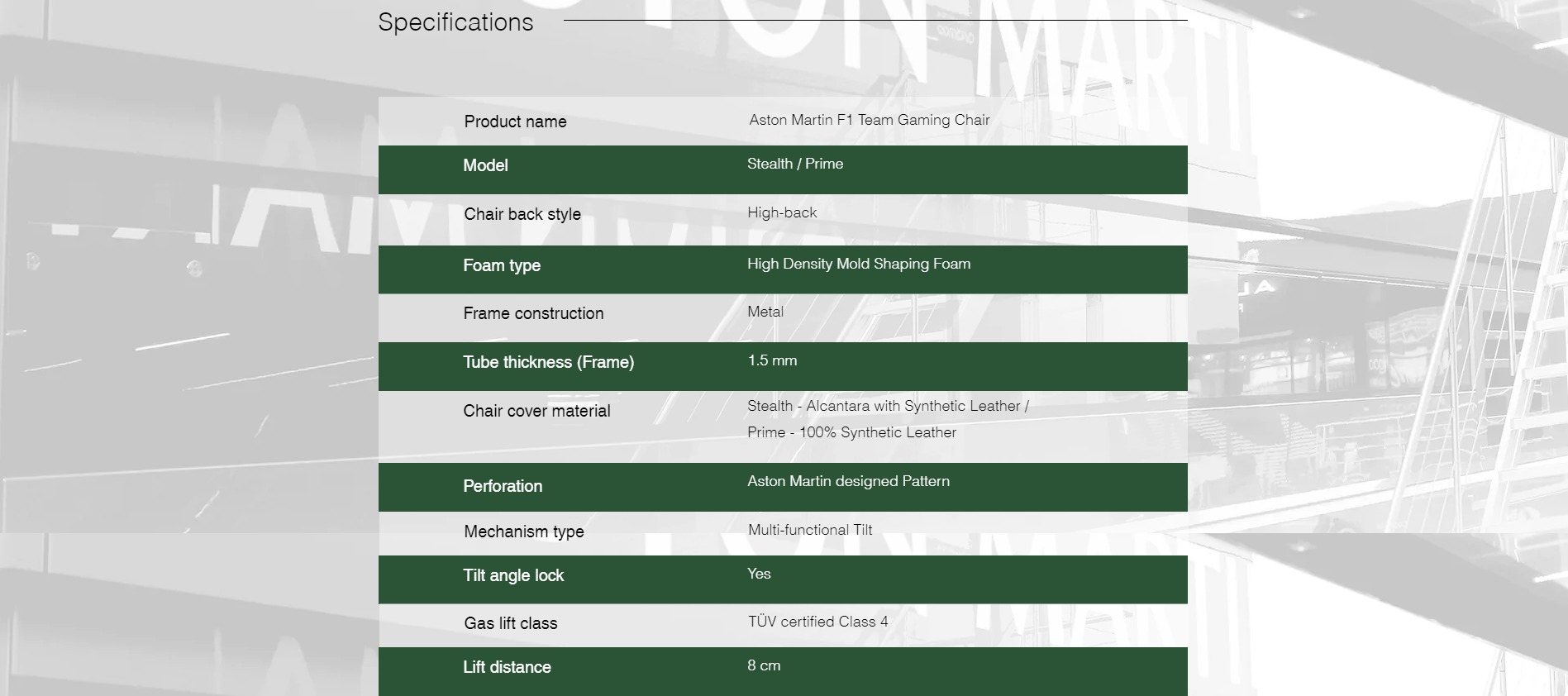Click the 1.5 mm value
Image resolution: width=1568 pixels, height=696 pixels.
pyautogui.click(x=771, y=360)
